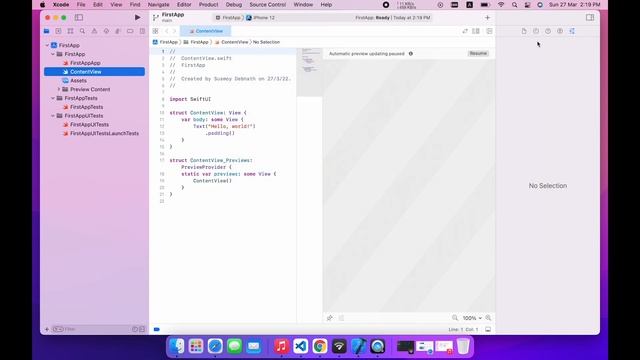Collapse the FirstApp project root

click(x=47, y=45)
